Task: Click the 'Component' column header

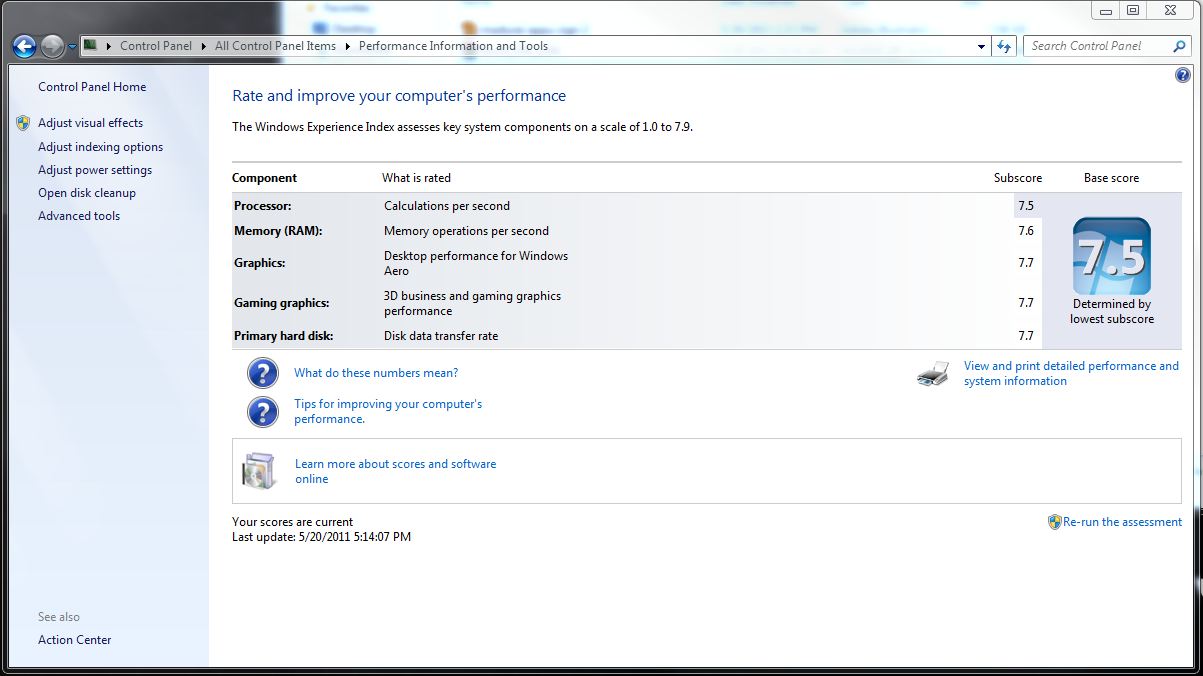Action: pyautogui.click(x=265, y=178)
